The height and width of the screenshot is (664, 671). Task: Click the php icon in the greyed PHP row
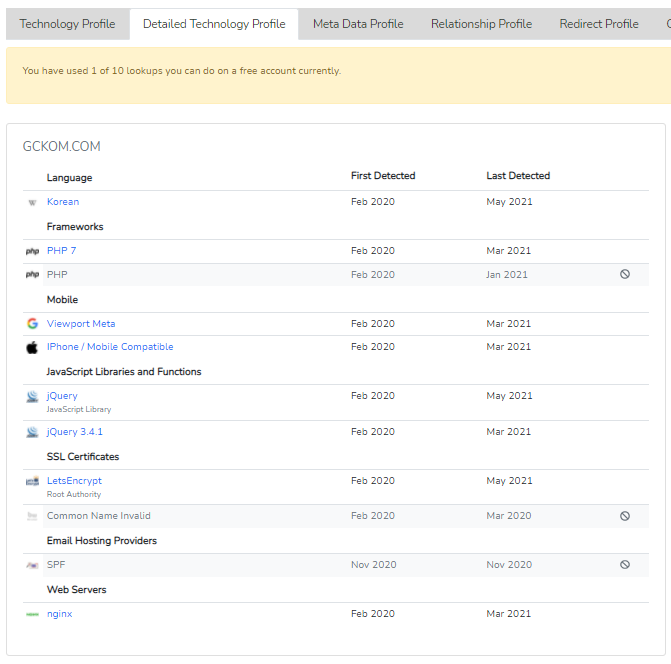point(33,275)
